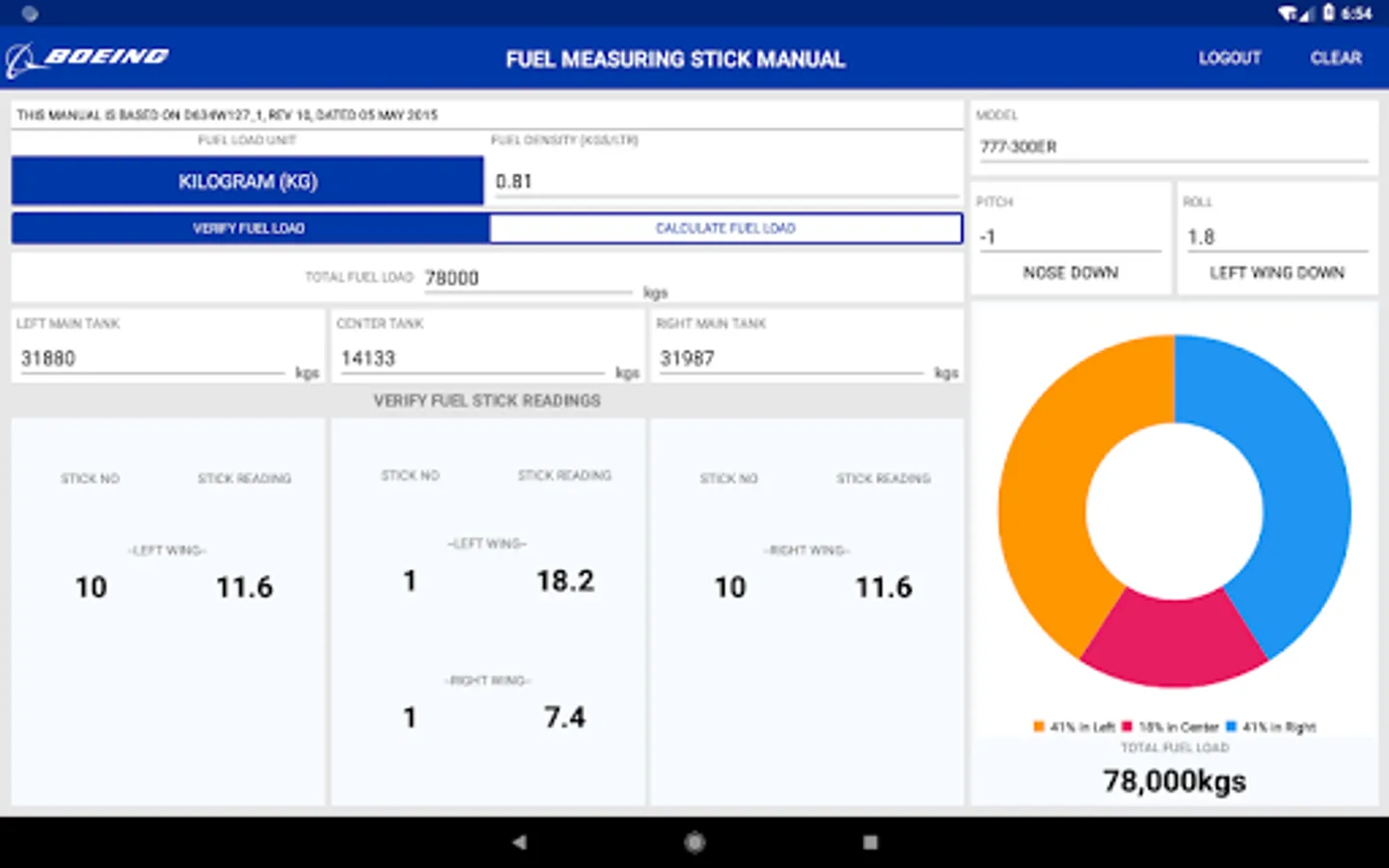Click the pitch field showing -1
The height and width of the screenshot is (868, 1389).
point(1070,237)
